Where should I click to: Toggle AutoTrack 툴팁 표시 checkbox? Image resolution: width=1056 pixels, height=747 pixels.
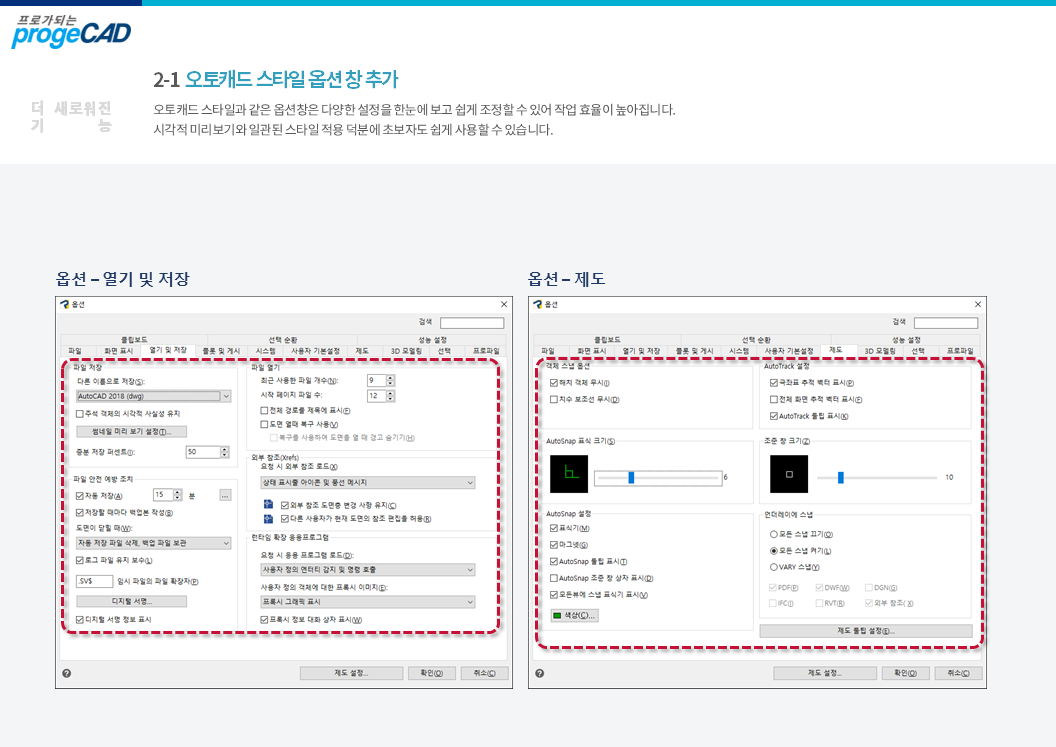pyautogui.click(x=774, y=416)
